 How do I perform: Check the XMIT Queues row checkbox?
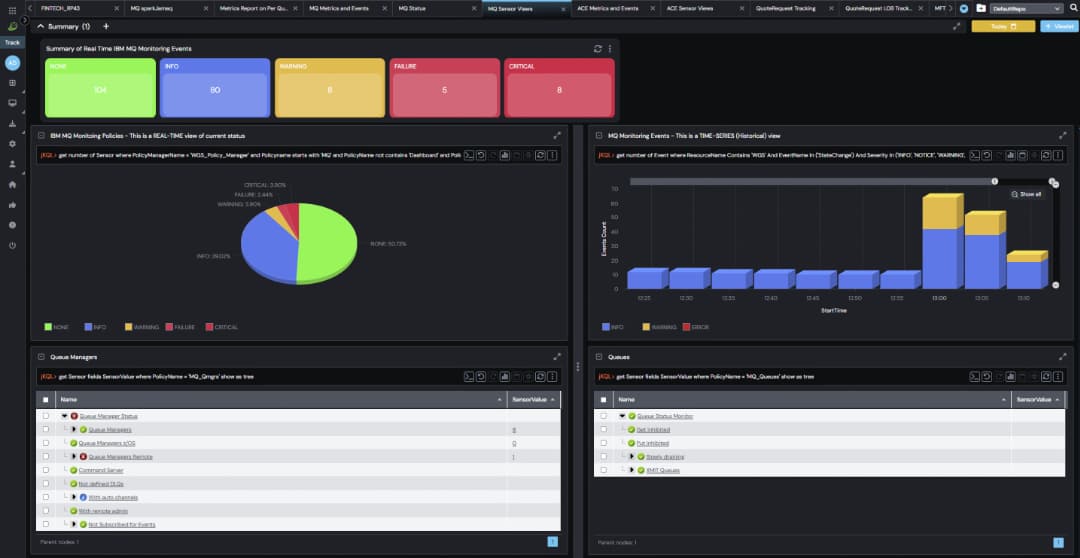[x=604, y=470]
